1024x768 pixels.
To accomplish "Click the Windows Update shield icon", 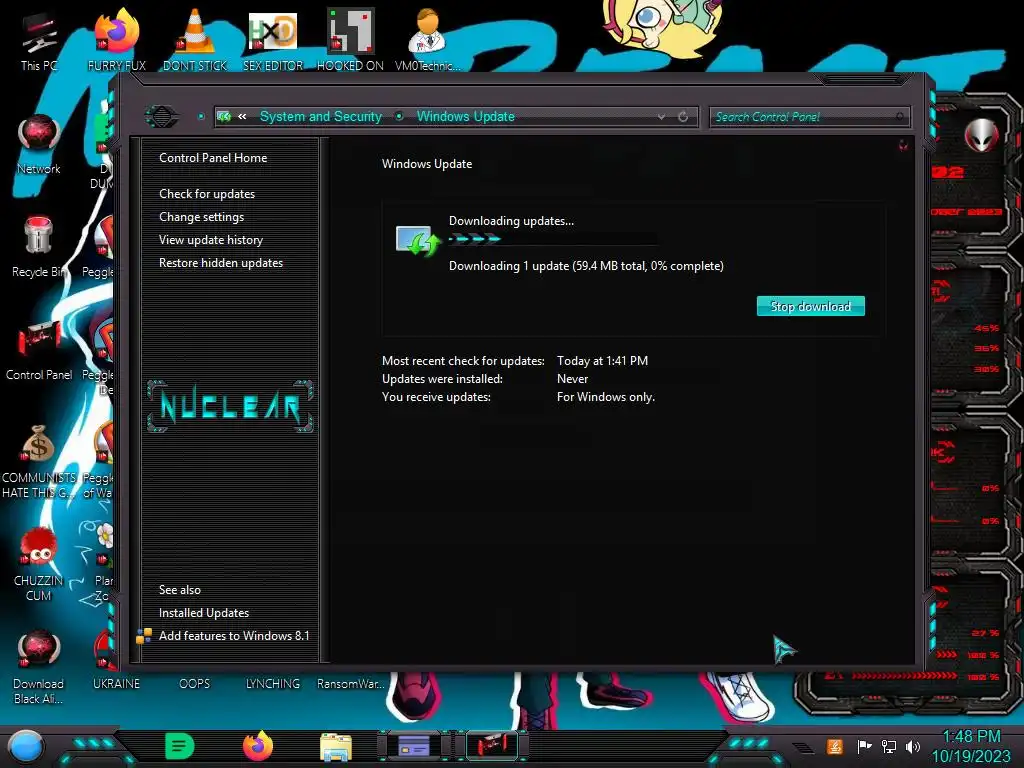I will coord(417,241).
